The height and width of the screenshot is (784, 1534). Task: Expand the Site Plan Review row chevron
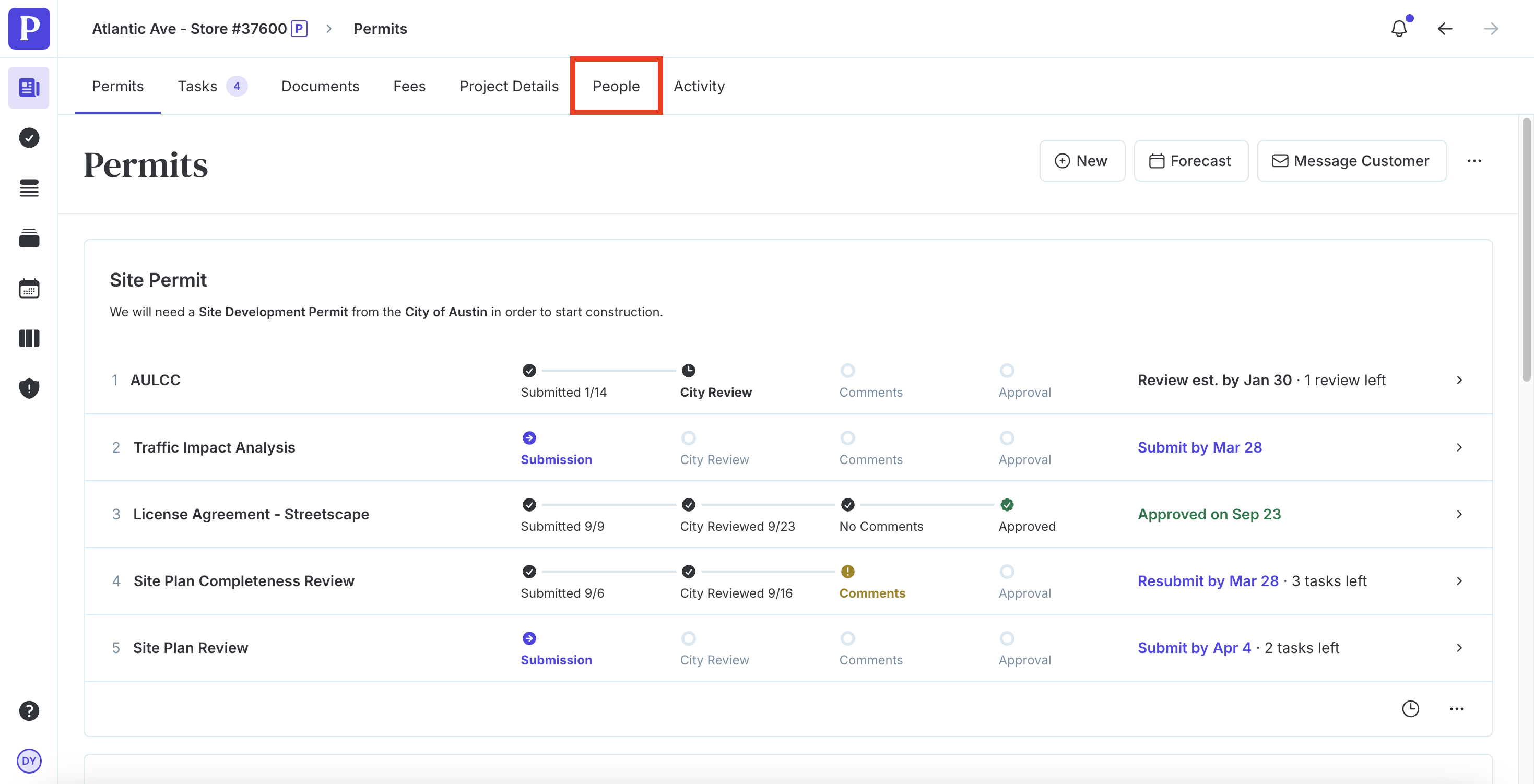click(x=1459, y=648)
